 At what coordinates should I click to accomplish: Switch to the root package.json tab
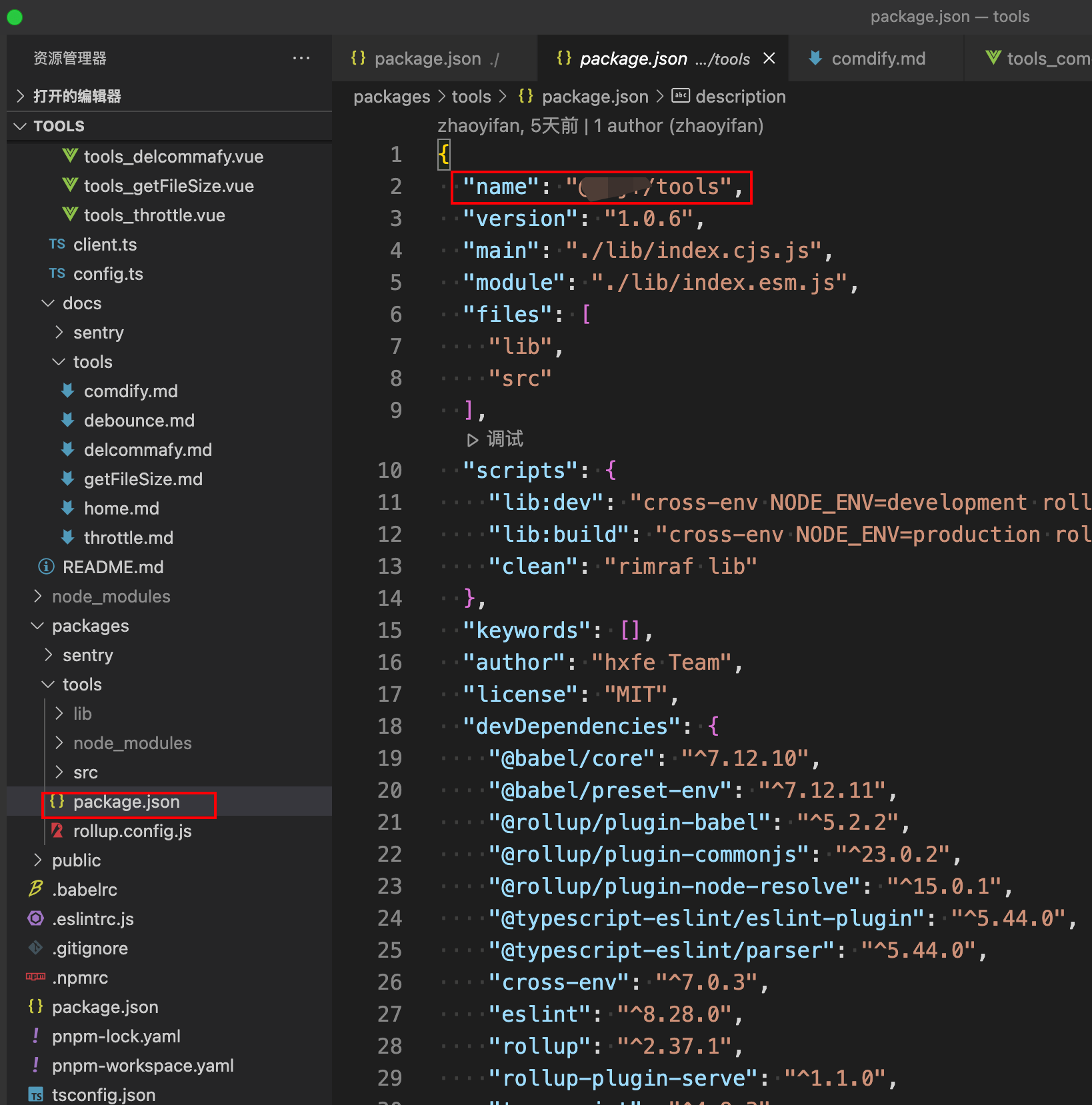click(x=427, y=59)
